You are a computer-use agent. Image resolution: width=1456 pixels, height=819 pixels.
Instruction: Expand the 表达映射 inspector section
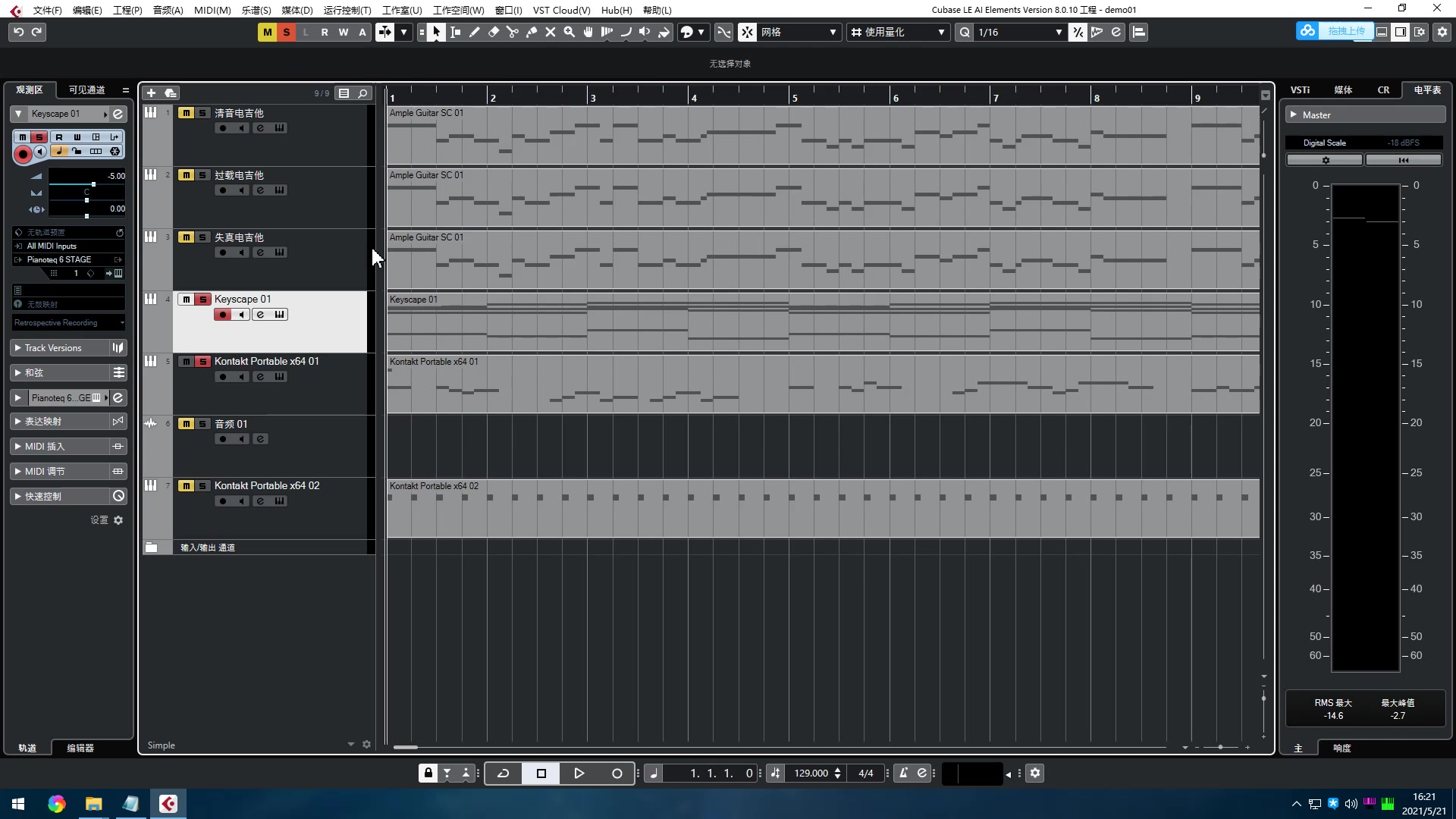17,422
